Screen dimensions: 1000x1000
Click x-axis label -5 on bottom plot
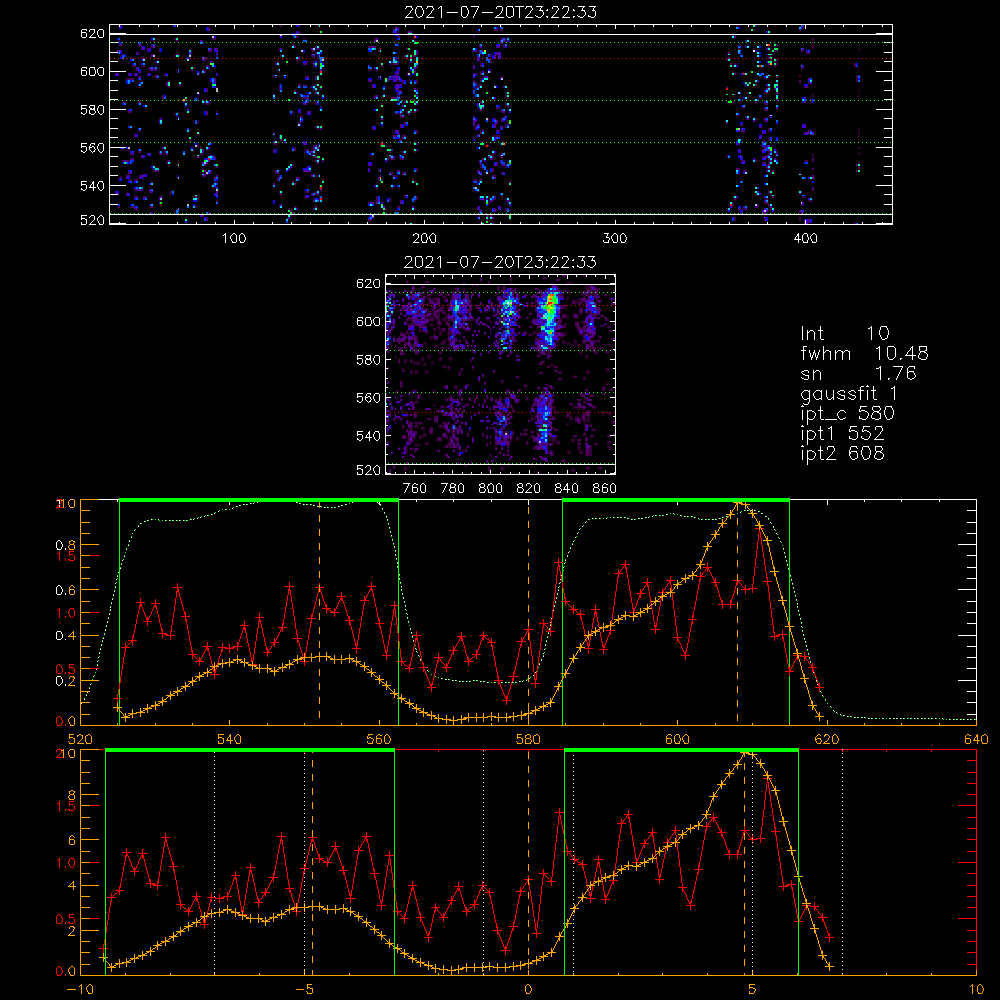304,990
